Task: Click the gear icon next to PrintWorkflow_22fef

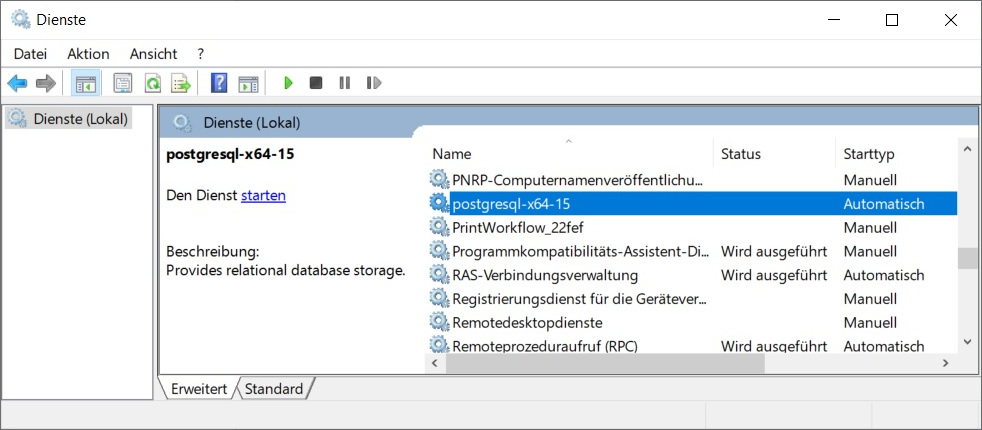Action: [x=439, y=227]
